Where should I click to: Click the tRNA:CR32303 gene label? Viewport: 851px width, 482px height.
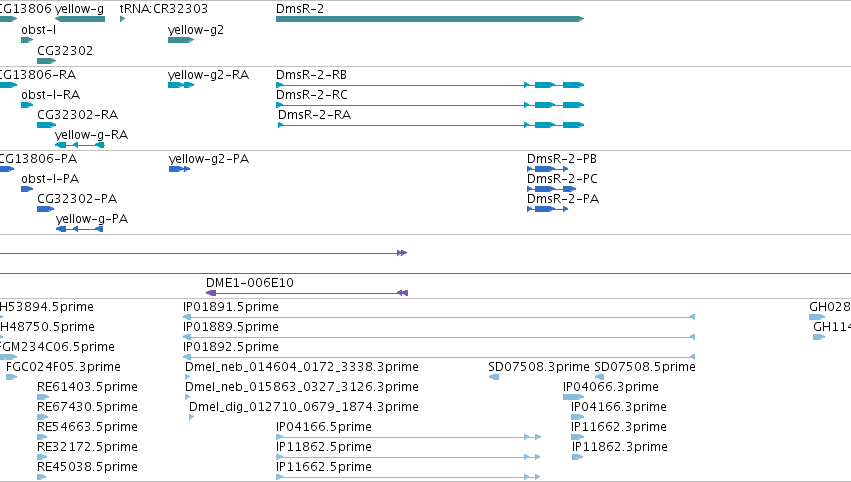(163, 9)
